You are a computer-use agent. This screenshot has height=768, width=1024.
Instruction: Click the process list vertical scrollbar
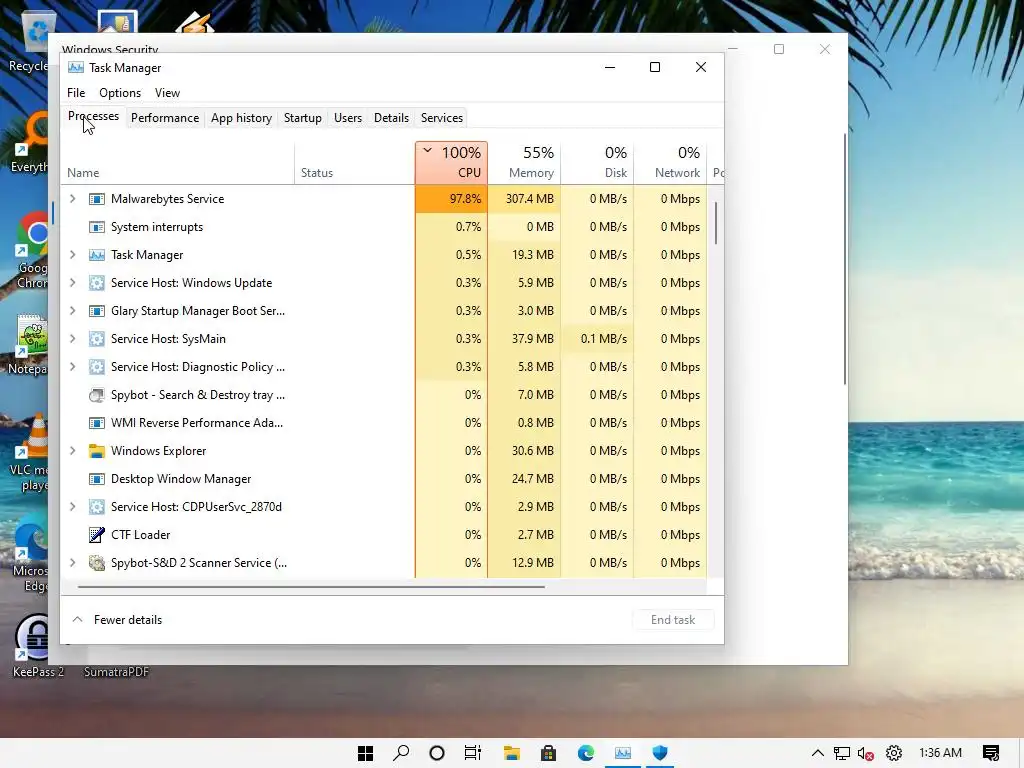click(x=716, y=223)
